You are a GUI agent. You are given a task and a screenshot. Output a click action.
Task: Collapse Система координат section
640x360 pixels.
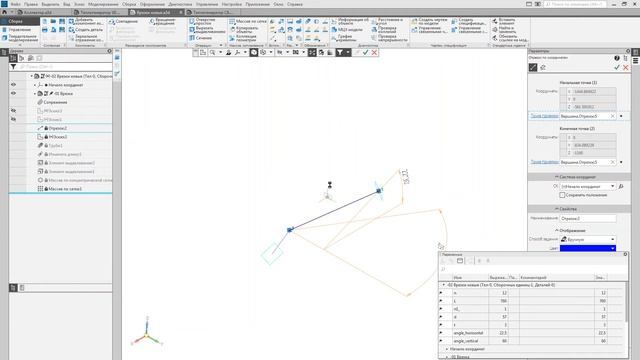[x=556, y=177]
